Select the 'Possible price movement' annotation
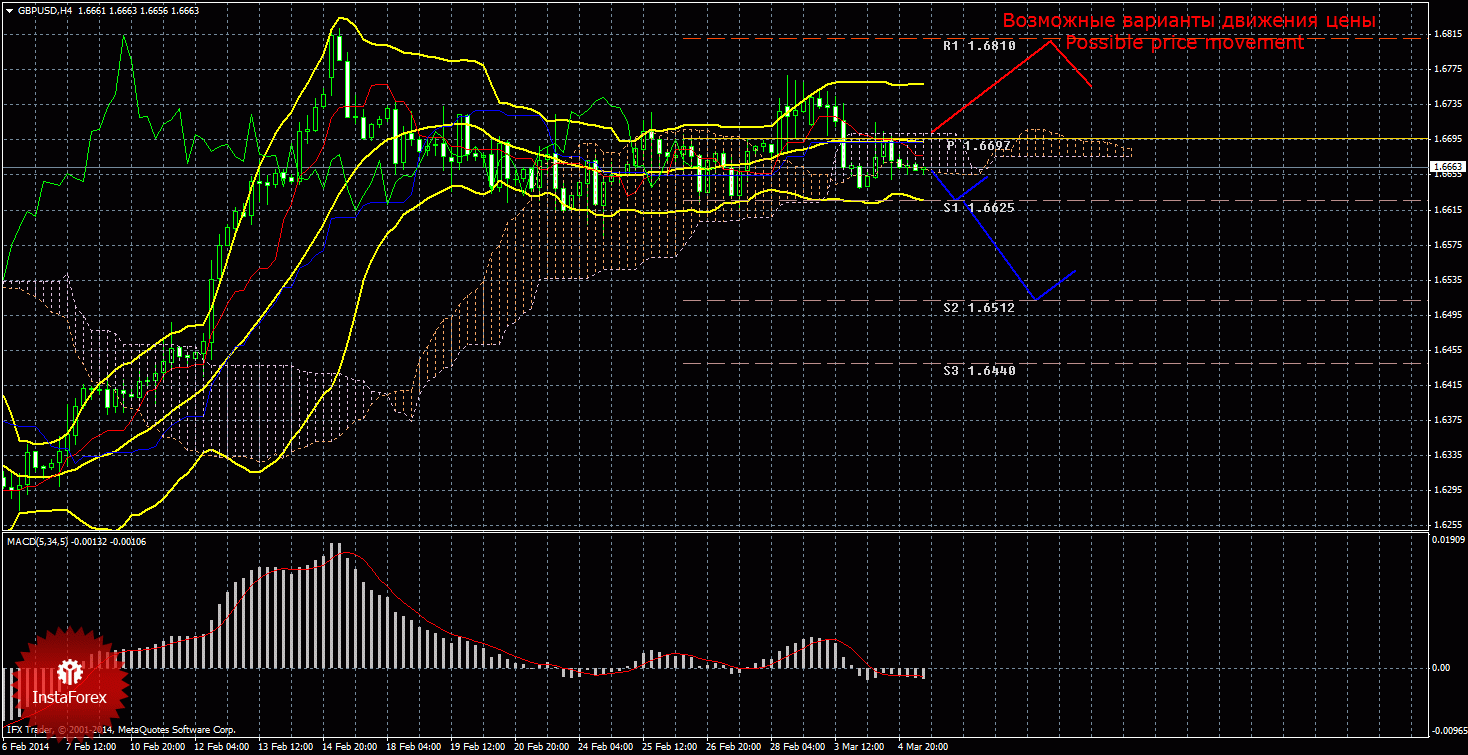Screen dimensions: 1468x755 pyautogui.click(x=1184, y=43)
